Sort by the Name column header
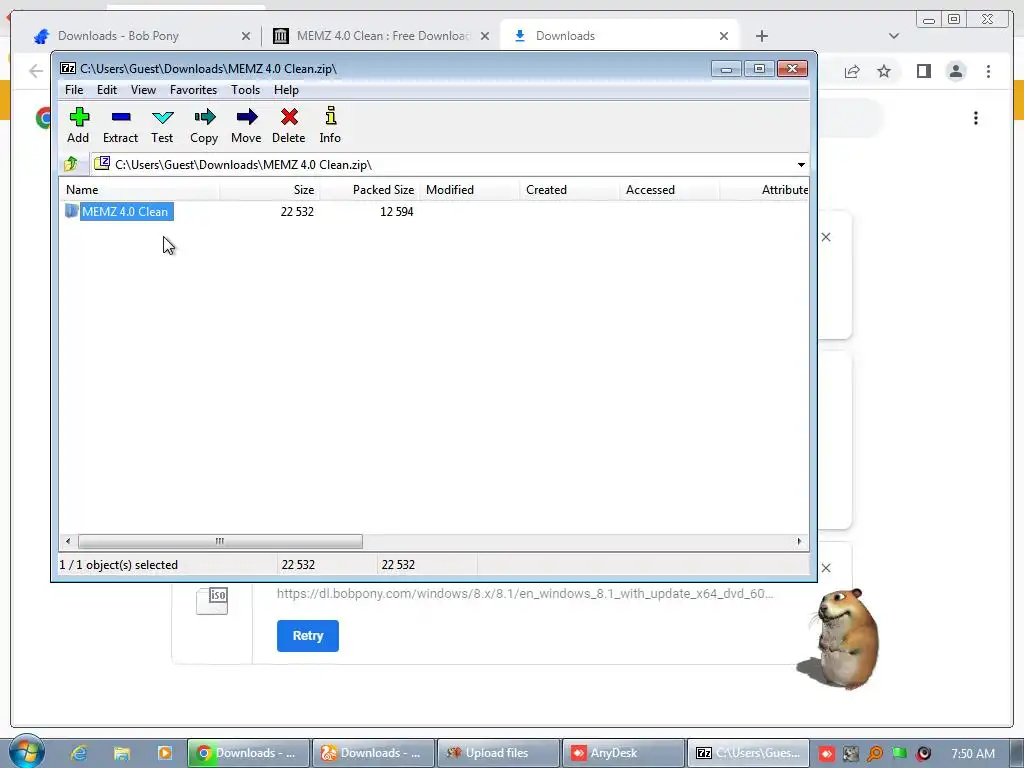 point(140,190)
